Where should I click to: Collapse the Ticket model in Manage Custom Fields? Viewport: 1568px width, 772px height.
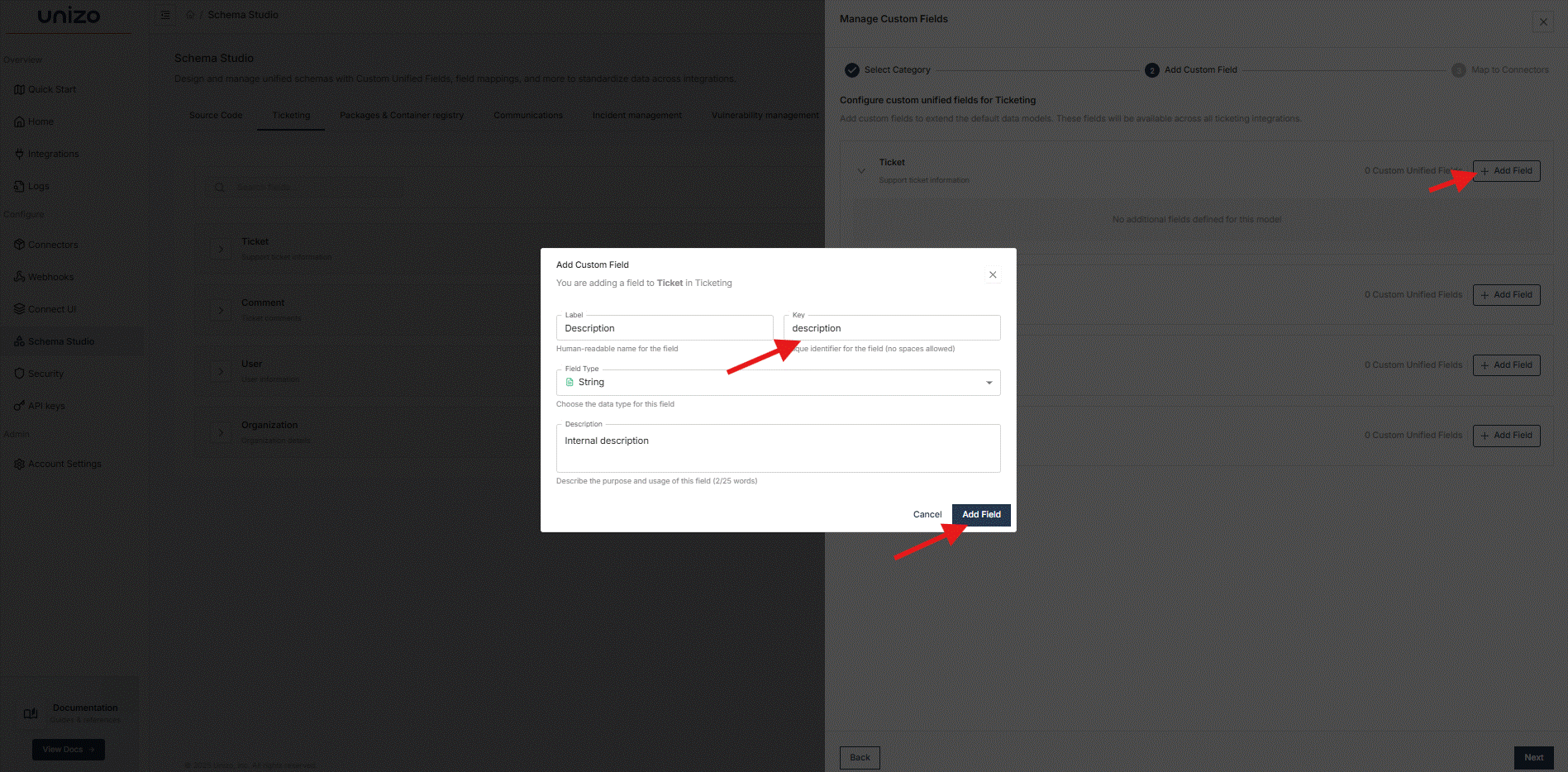(x=860, y=170)
